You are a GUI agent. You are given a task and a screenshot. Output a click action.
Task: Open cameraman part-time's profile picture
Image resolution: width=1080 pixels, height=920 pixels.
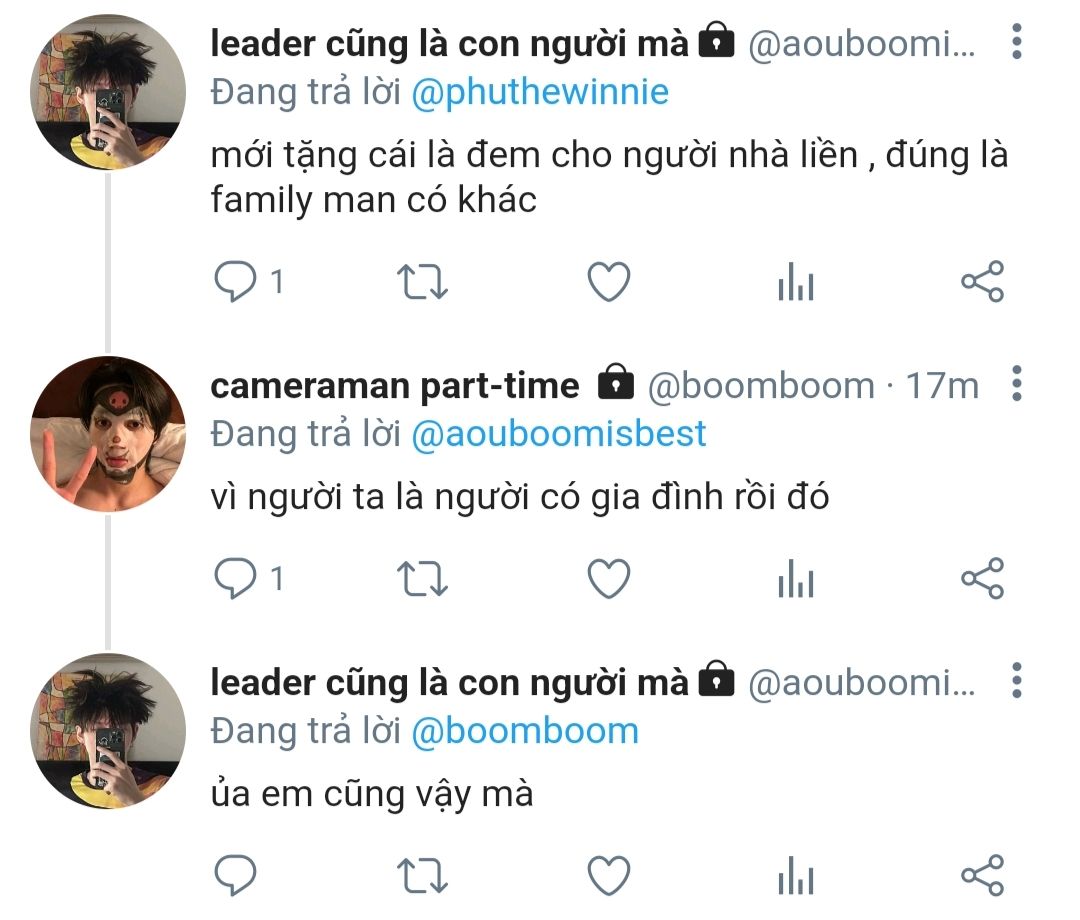(x=108, y=434)
